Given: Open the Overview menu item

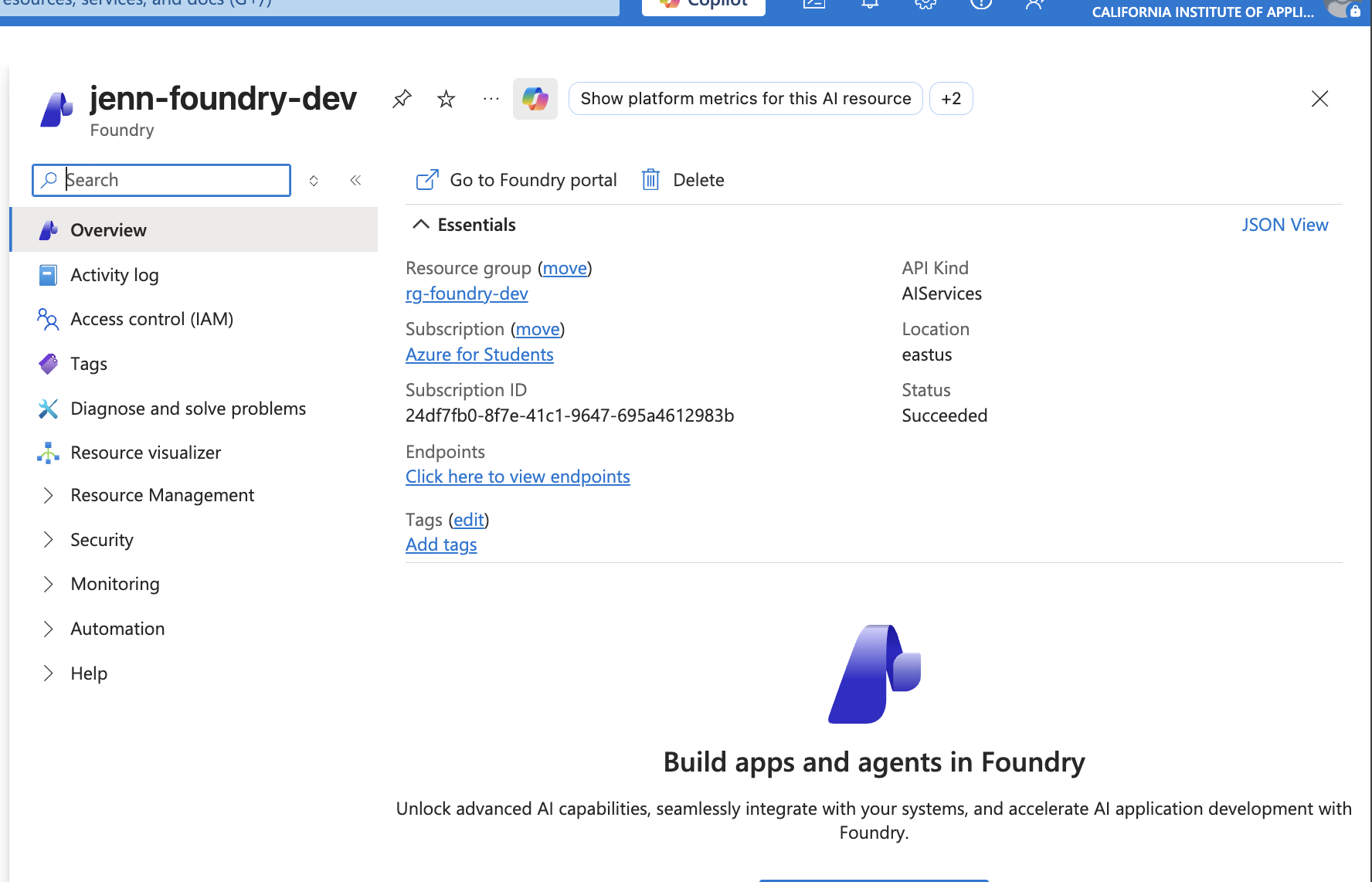Looking at the screenshot, I should (193, 230).
